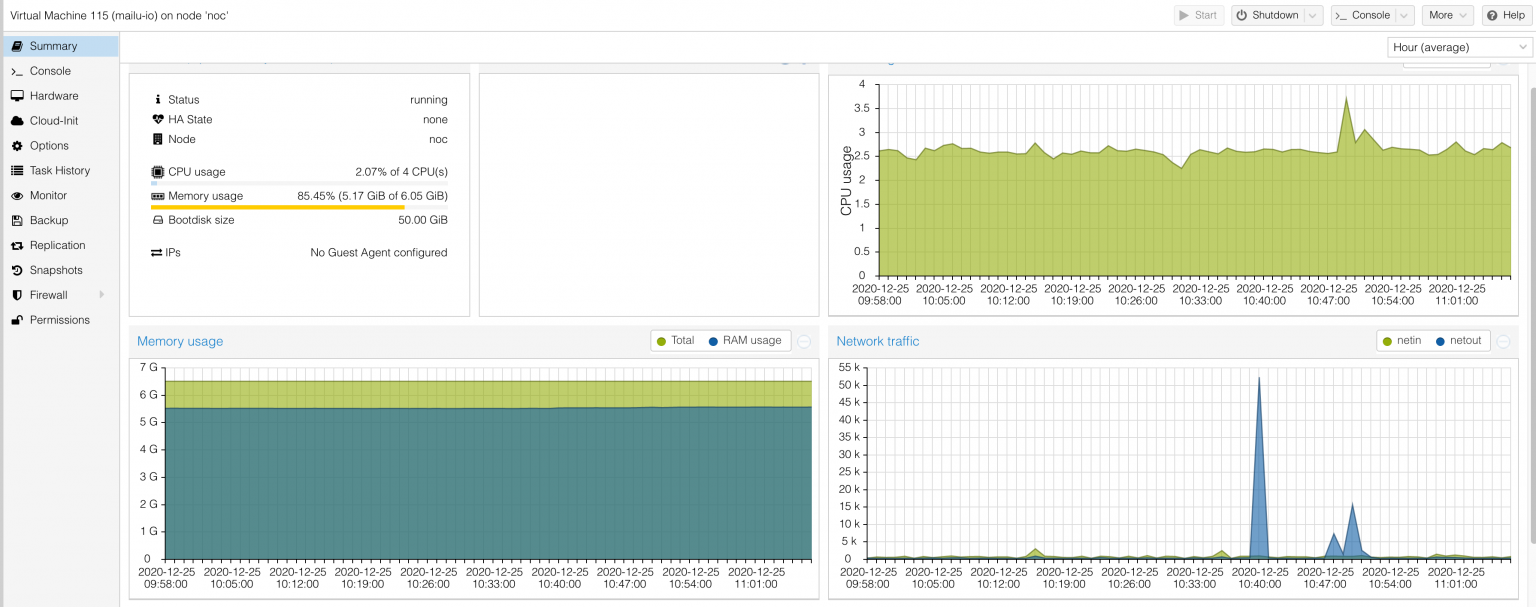Collapse the Memory usage panel
Viewport: 1536px width, 607px height.
point(803,340)
